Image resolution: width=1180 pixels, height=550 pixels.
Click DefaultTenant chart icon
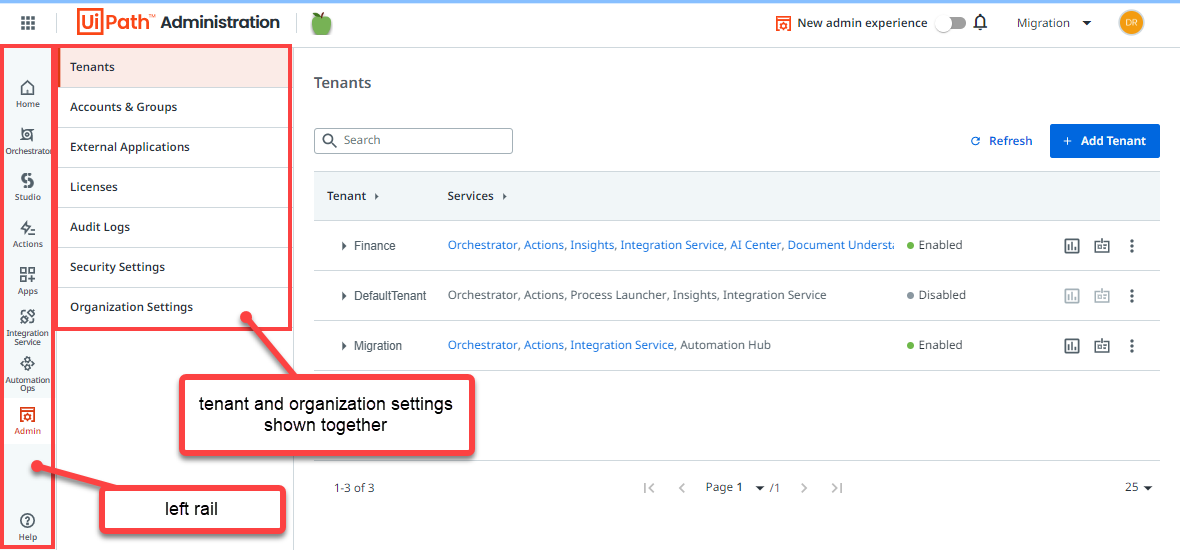1072,296
